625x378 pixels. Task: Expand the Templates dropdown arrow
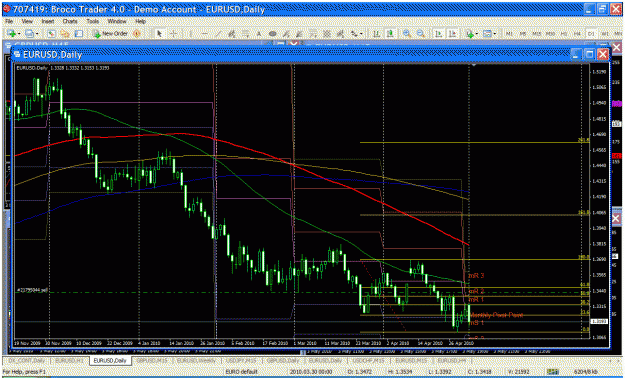(495, 34)
